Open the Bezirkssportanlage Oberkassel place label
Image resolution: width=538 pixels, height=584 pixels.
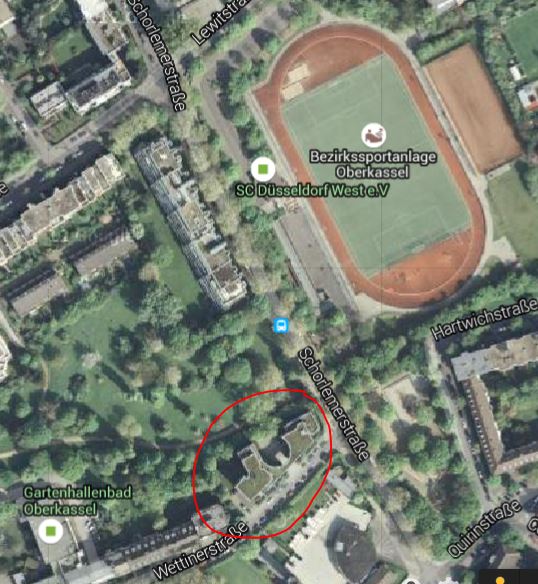pyautogui.click(x=373, y=164)
